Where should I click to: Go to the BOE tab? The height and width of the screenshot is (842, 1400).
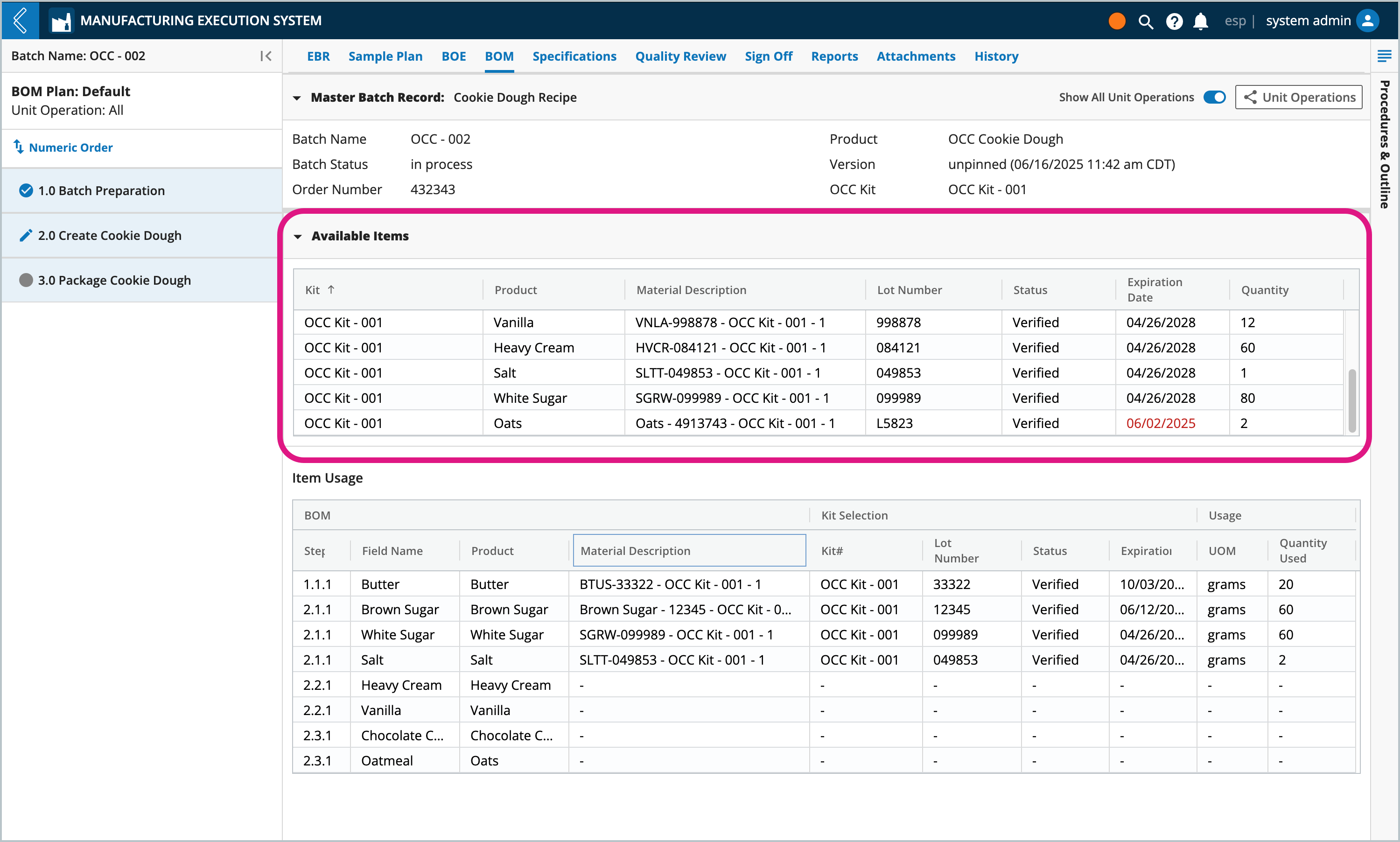click(453, 56)
